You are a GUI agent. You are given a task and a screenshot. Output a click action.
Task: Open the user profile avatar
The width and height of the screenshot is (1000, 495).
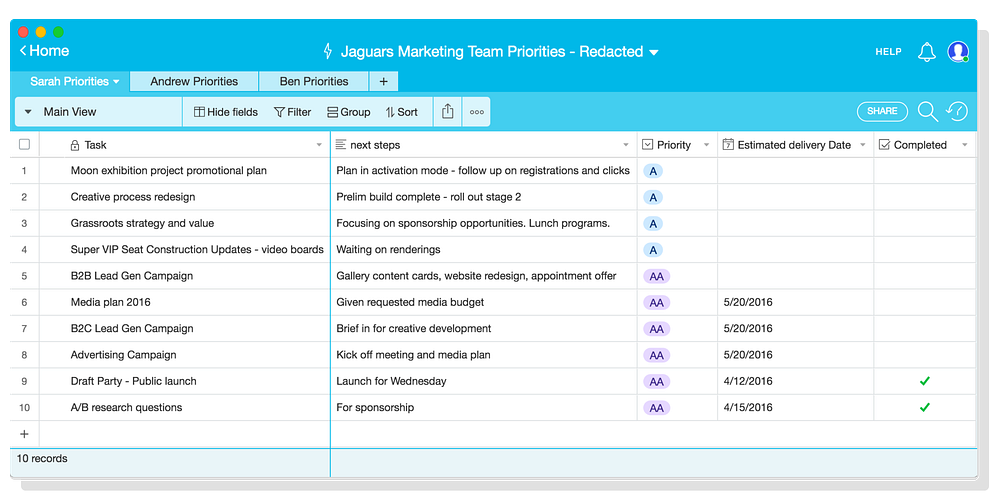958,52
